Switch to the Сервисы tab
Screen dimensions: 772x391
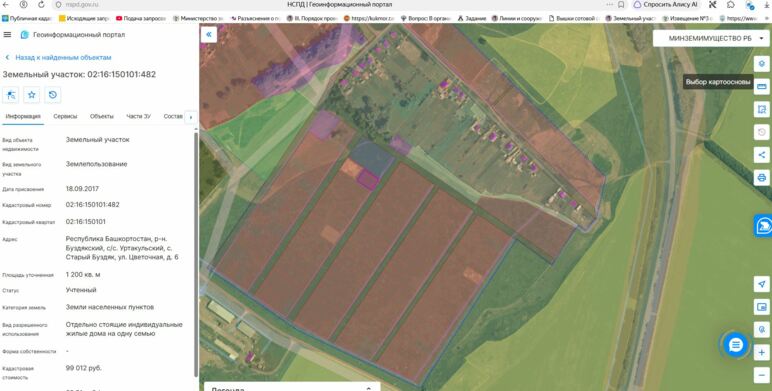point(65,117)
